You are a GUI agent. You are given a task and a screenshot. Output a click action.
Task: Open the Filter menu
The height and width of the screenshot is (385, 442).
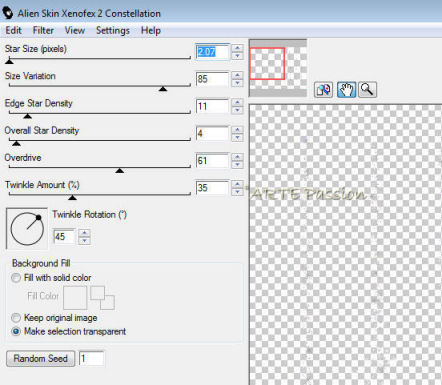tap(43, 31)
